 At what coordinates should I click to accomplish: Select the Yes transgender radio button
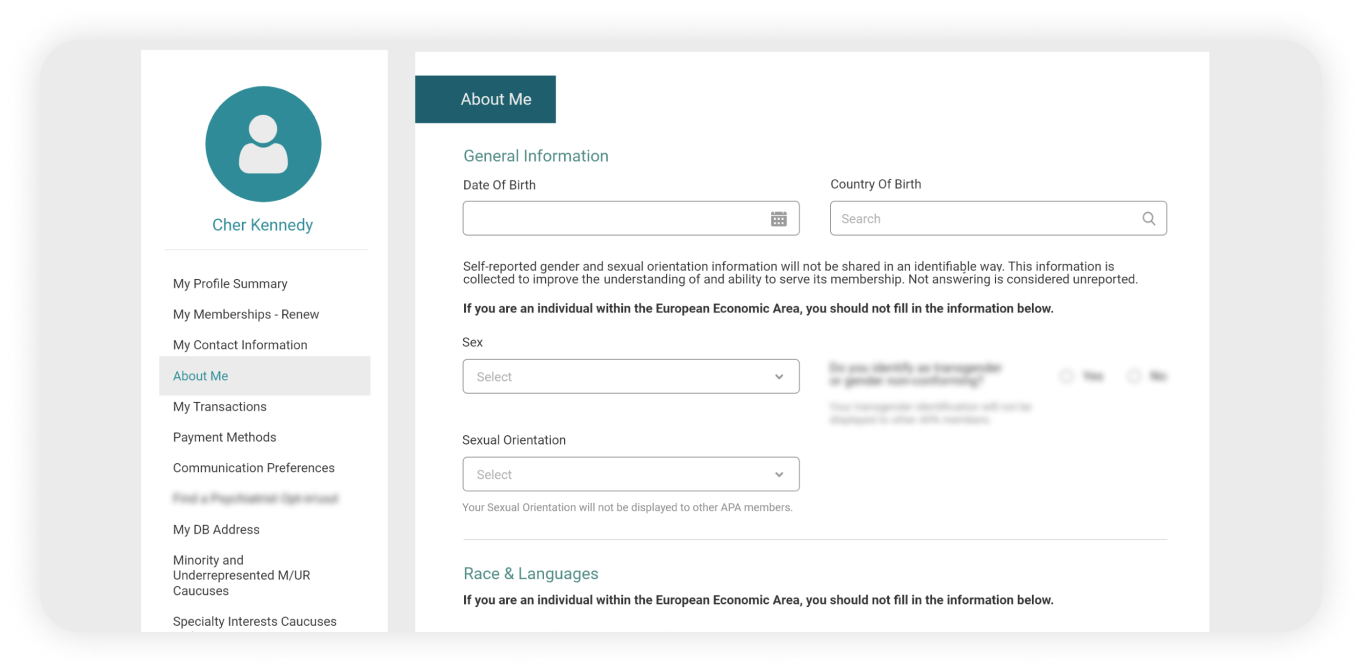1067,376
